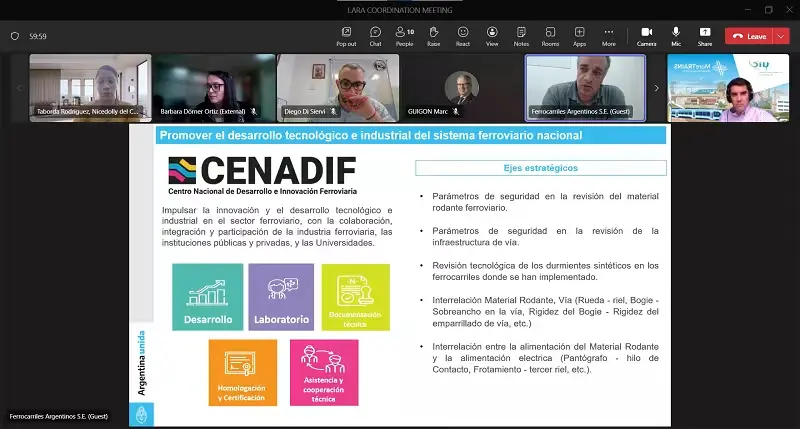Screen dimensions: 800x429
Task: Raise your hand in meeting
Action: [x=434, y=37]
